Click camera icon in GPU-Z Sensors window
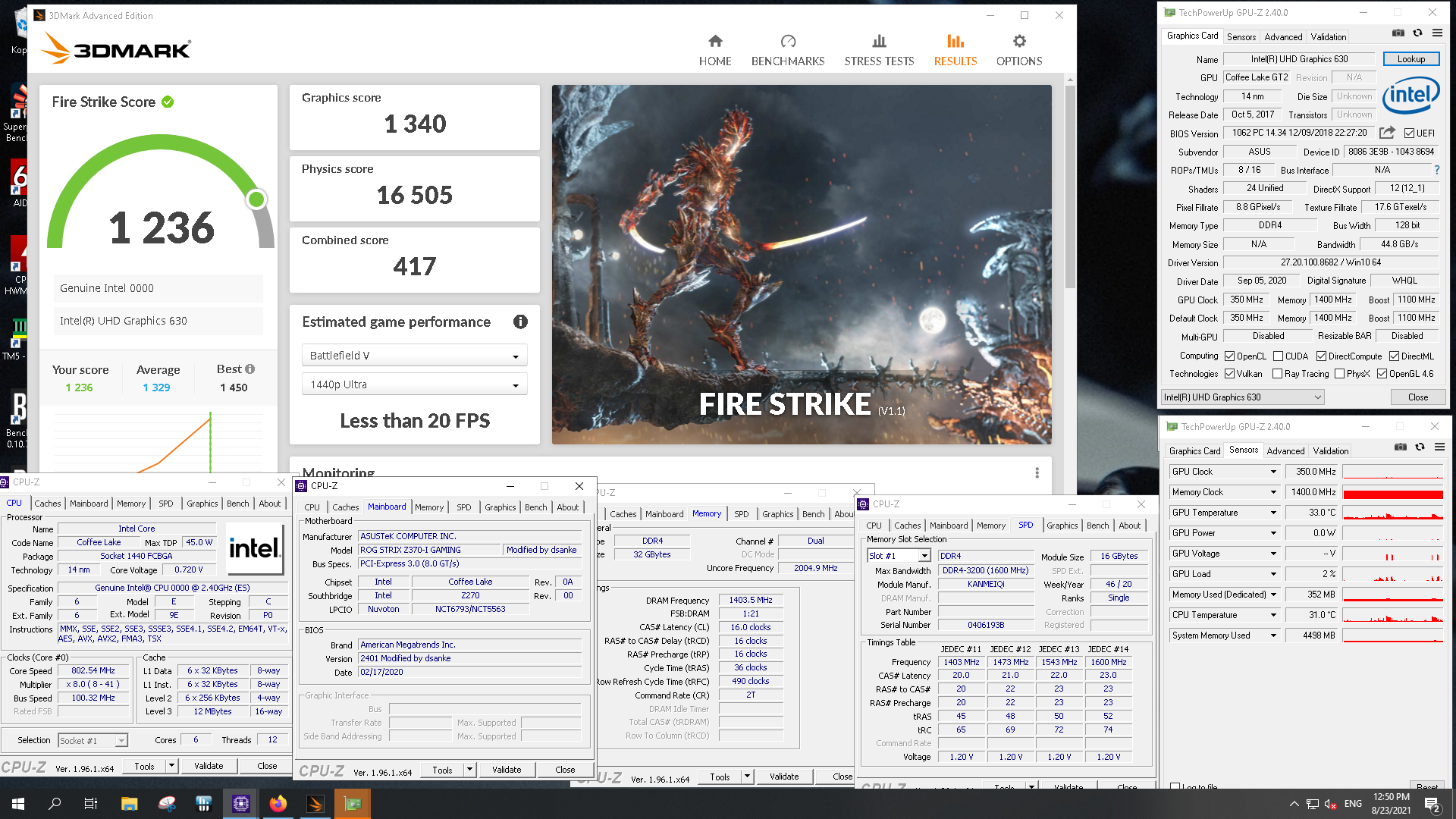The height and width of the screenshot is (819, 1456). point(1401,447)
